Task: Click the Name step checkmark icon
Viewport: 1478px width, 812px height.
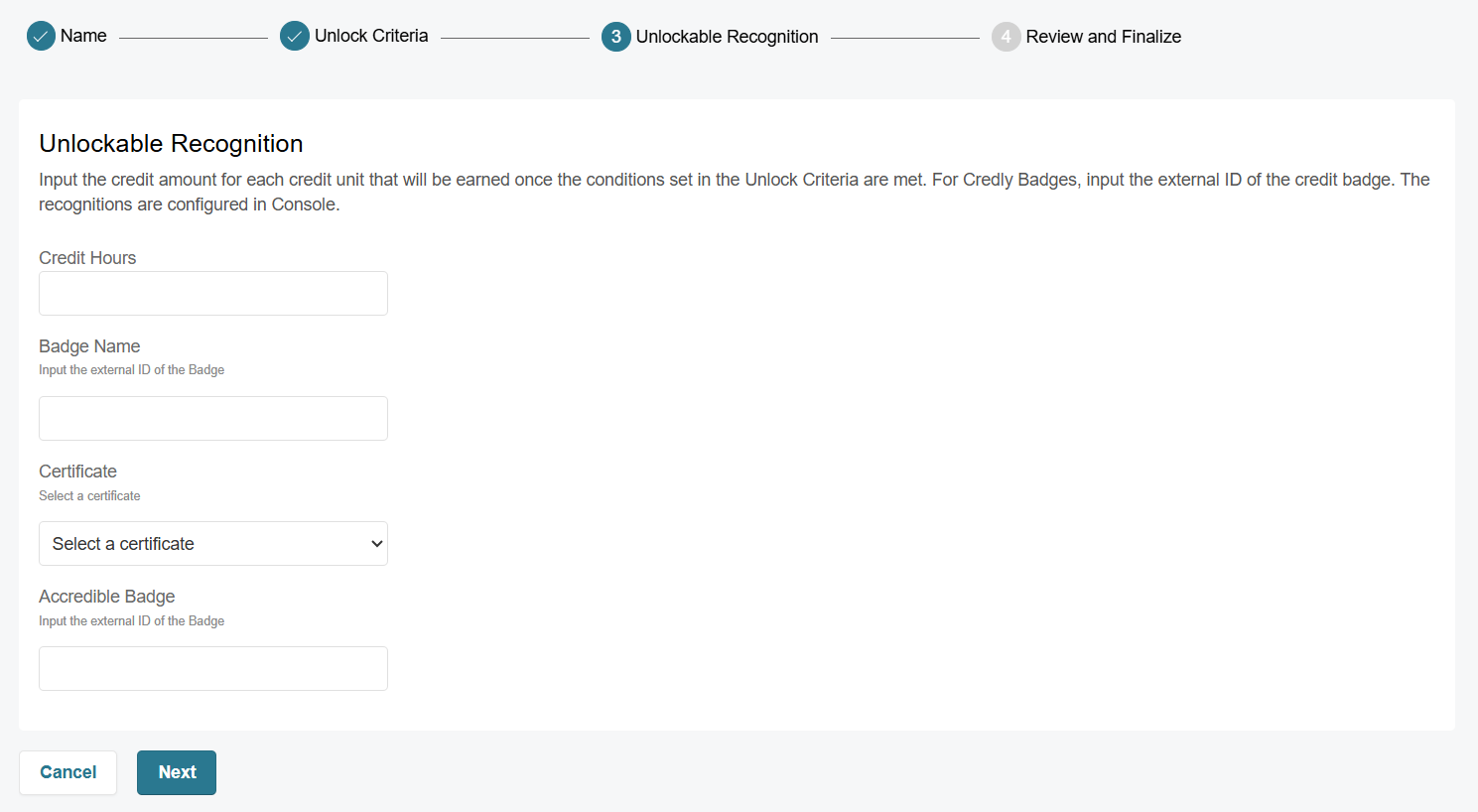Action: [41, 37]
